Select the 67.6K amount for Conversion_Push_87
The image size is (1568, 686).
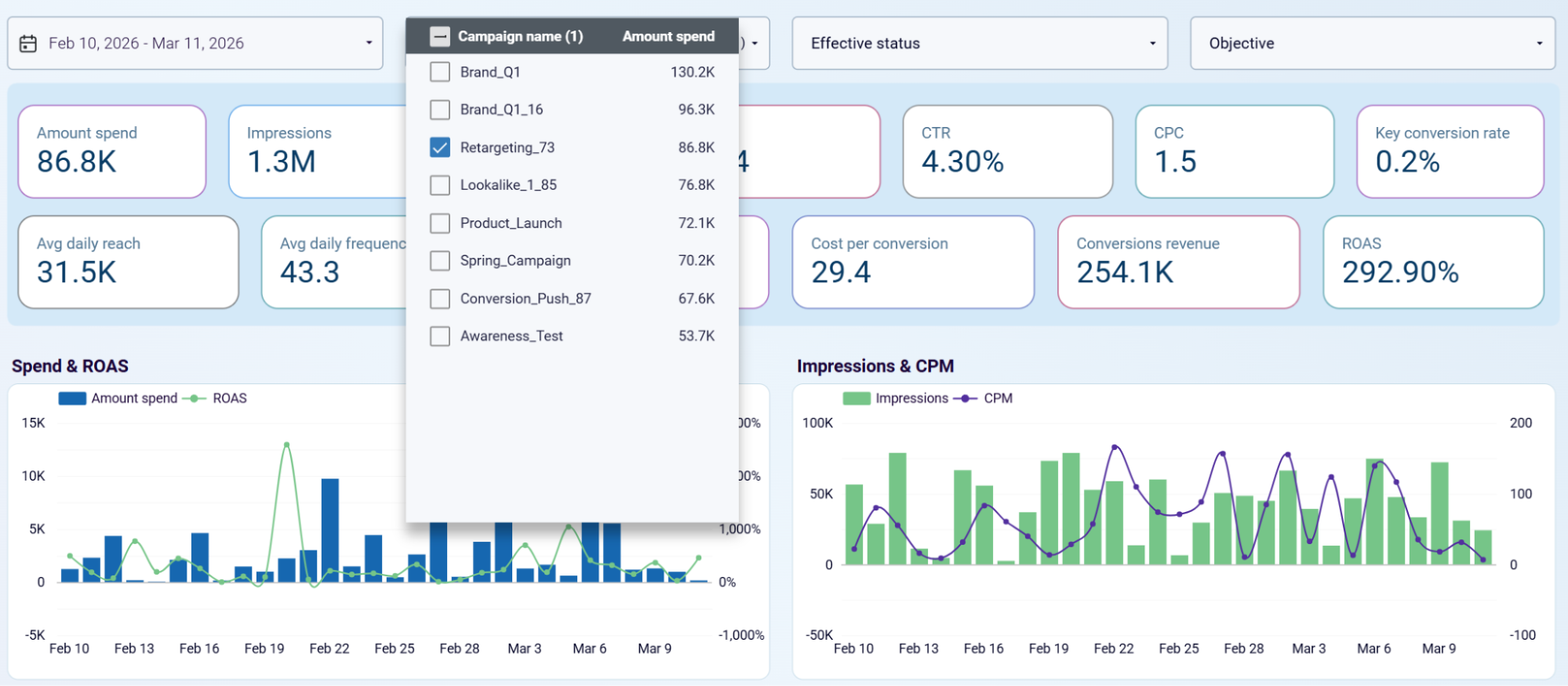(697, 299)
